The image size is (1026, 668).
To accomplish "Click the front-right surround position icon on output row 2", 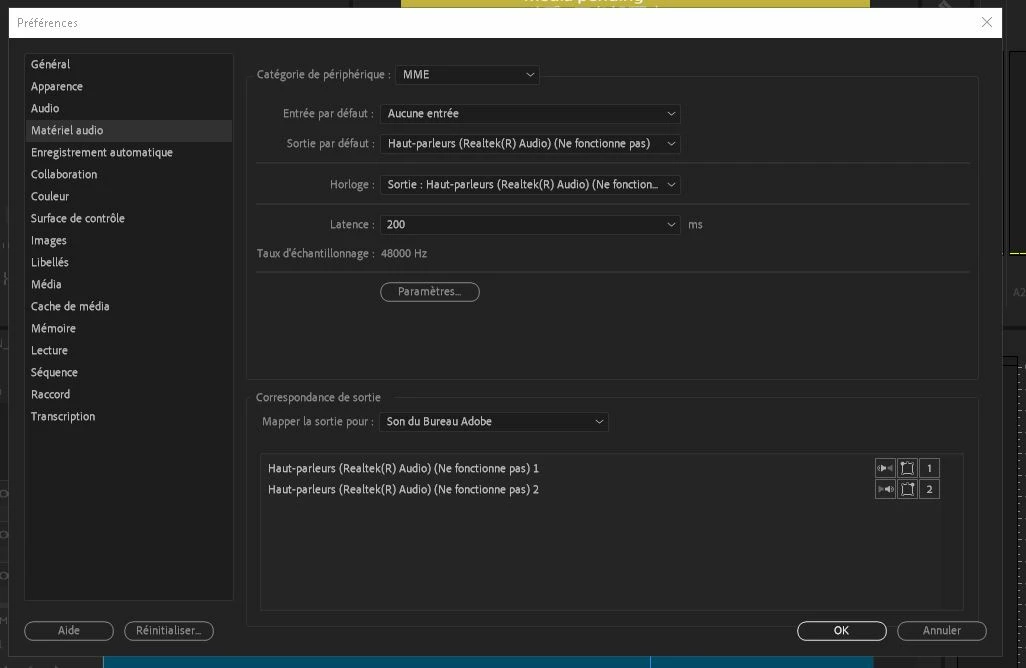I will (907, 489).
